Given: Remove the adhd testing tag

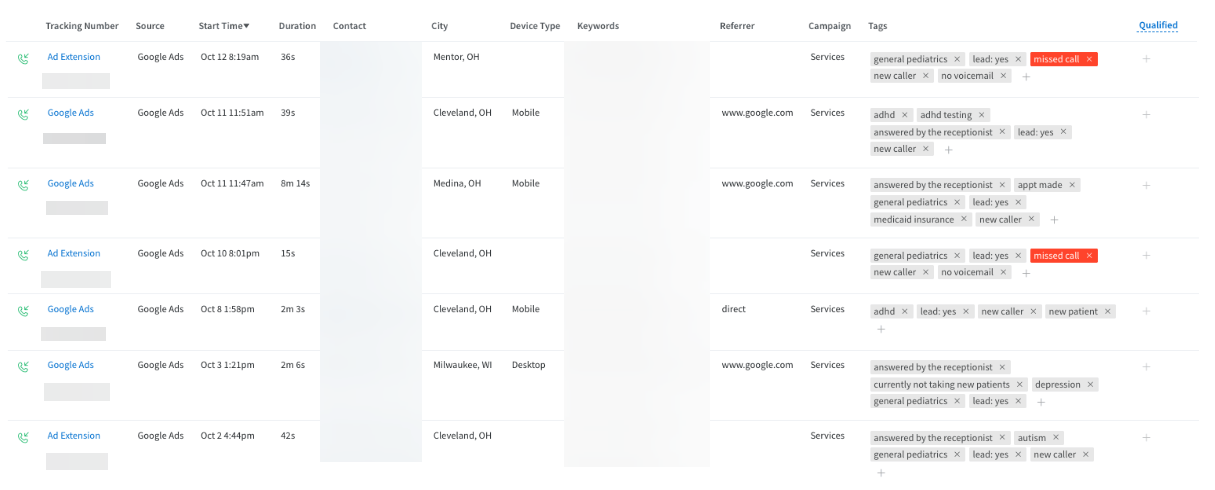Looking at the screenshot, I should [982, 115].
